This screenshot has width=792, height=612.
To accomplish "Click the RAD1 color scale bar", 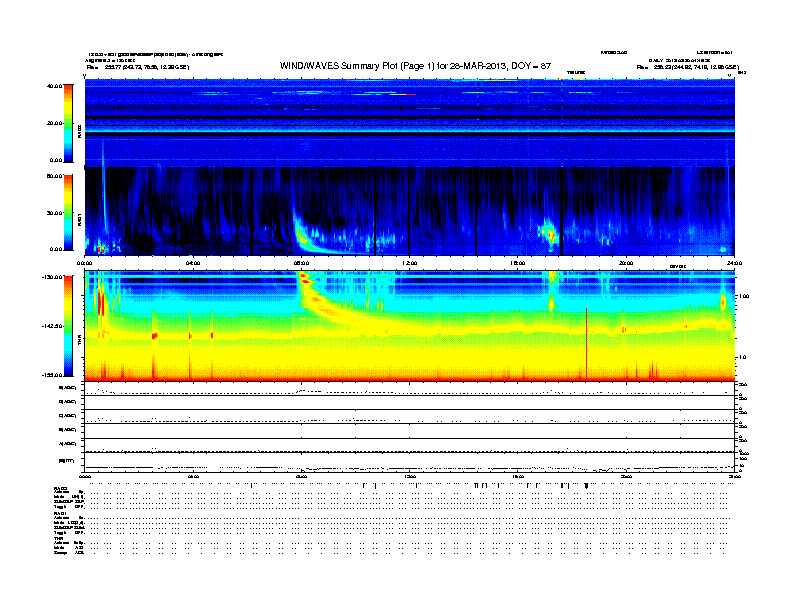I will pyautogui.click(x=68, y=213).
